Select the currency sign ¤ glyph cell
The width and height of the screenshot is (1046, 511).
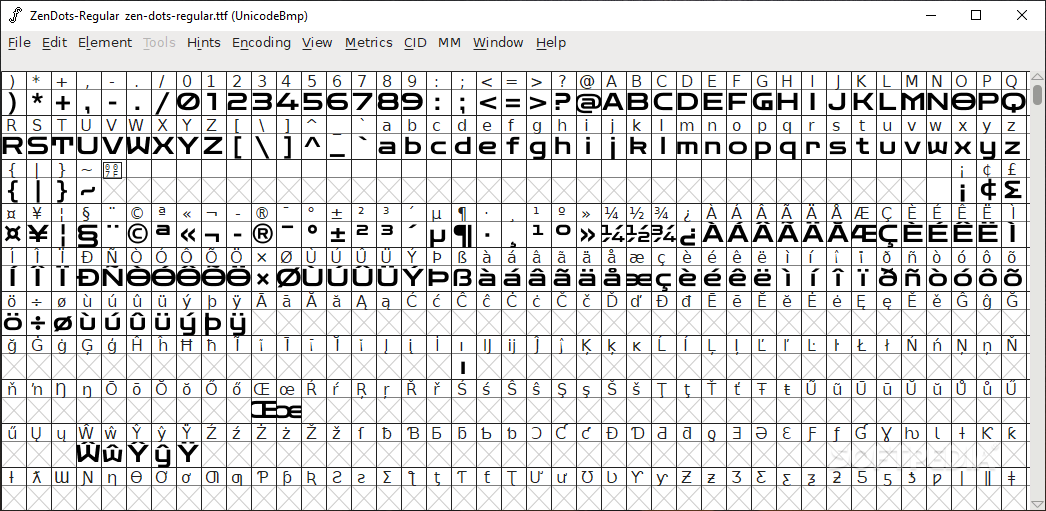click(x=12, y=234)
